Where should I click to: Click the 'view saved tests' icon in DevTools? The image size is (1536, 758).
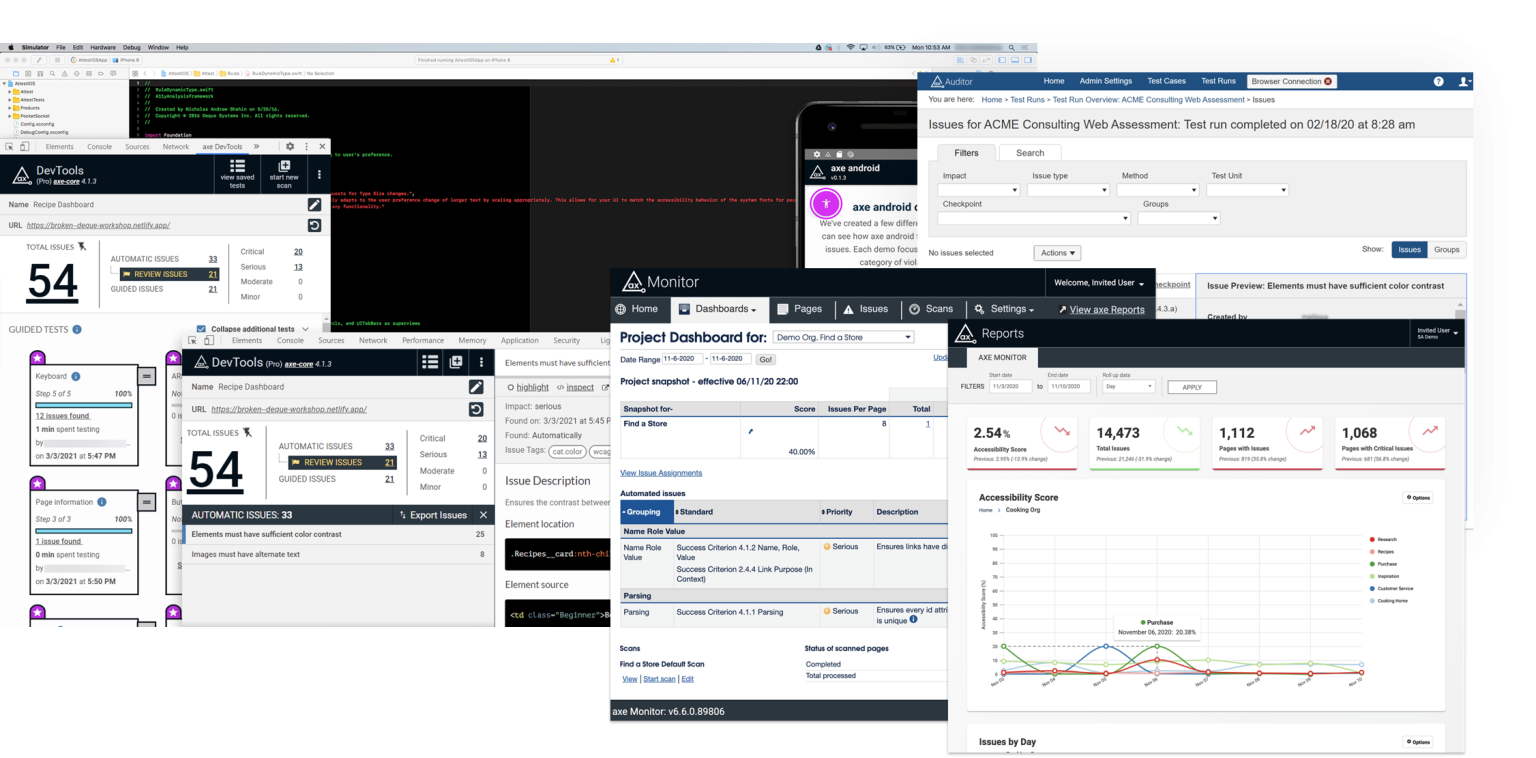point(237,167)
